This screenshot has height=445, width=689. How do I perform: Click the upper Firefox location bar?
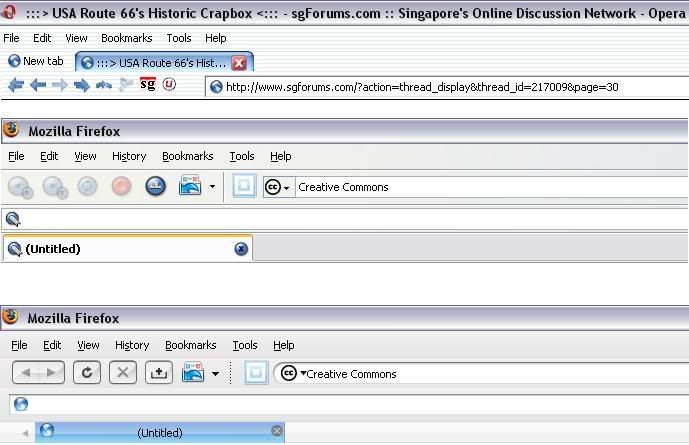[x=345, y=219]
